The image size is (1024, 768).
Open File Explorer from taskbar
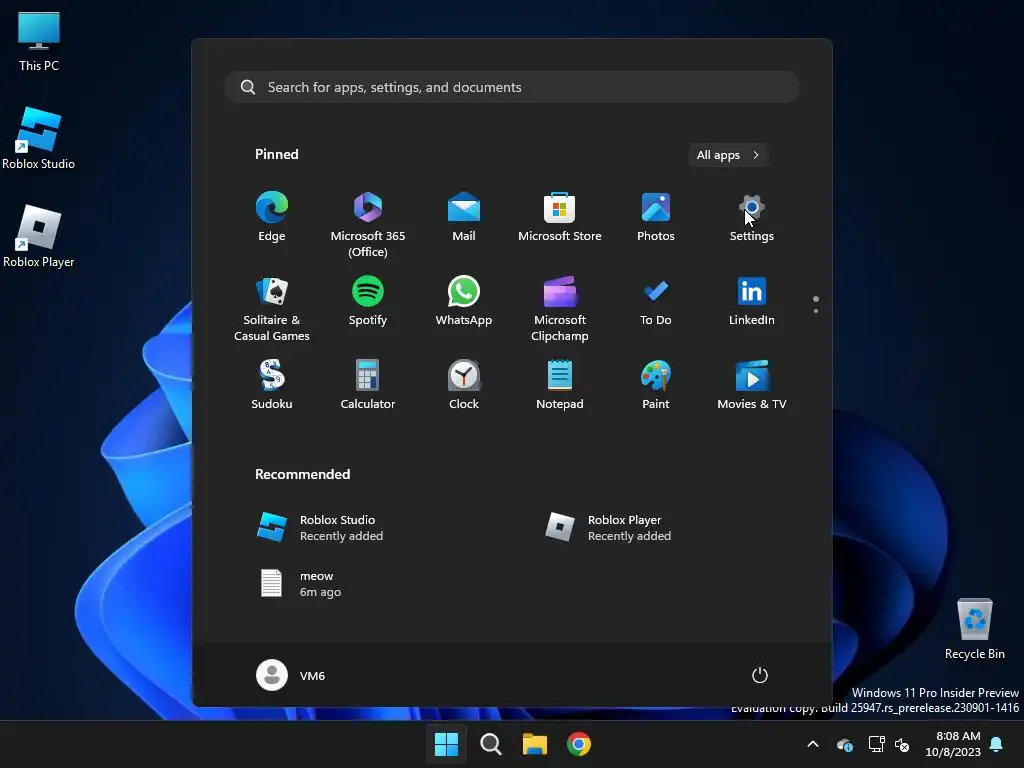535,744
